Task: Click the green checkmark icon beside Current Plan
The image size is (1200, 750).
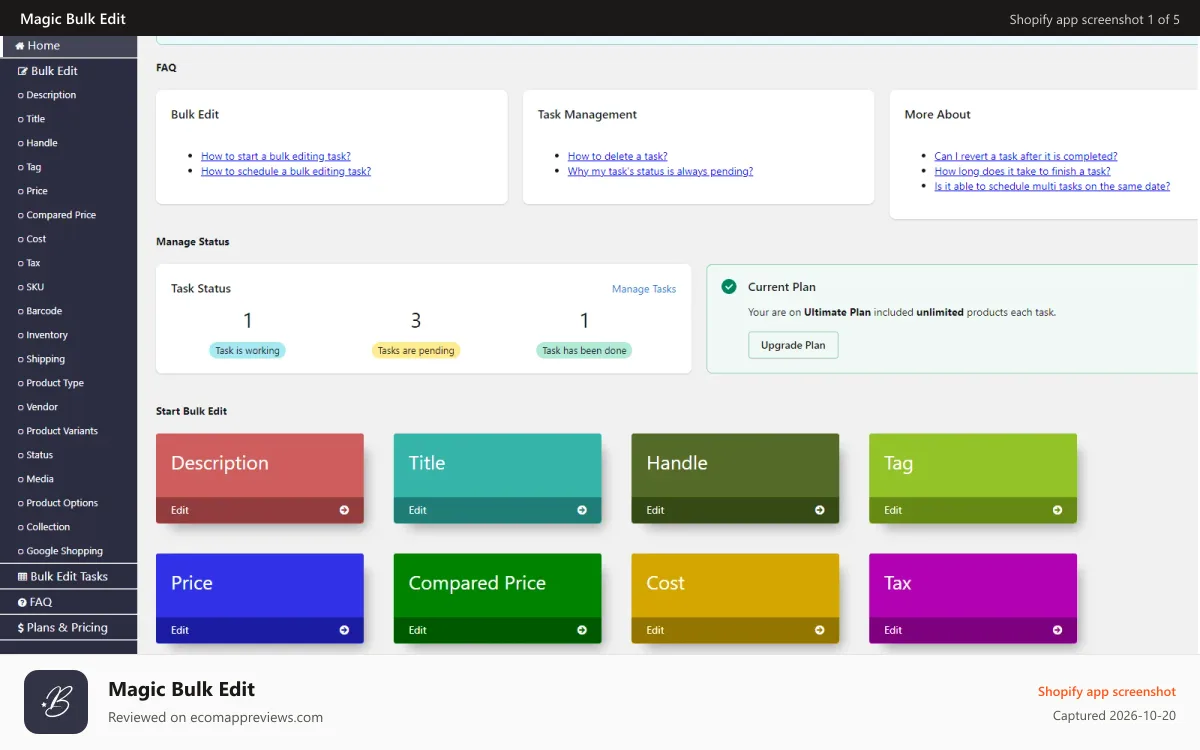Action: 729,287
